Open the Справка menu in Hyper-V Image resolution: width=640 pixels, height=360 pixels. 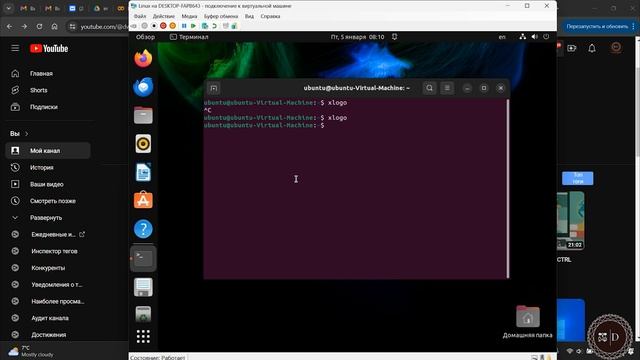point(270,16)
